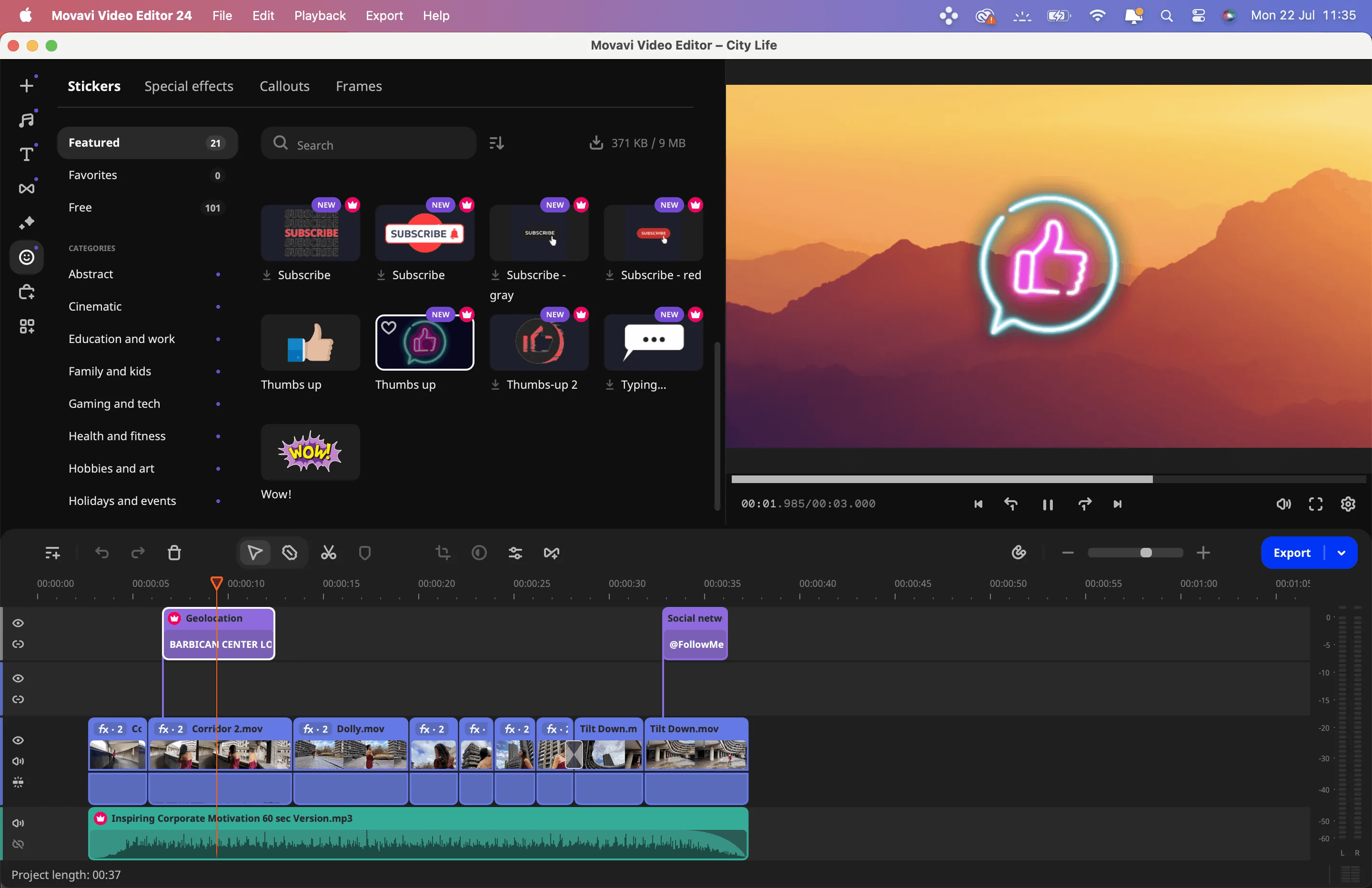Open the Titles tool in left sidebar

point(27,154)
